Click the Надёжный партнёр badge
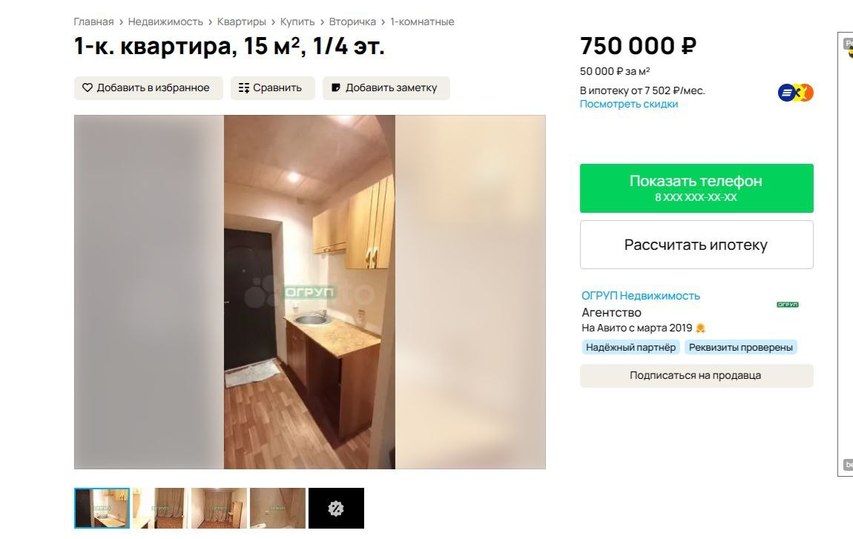The height and width of the screenshot is (539, 853). pyautogui.click(x=631, y=348)
